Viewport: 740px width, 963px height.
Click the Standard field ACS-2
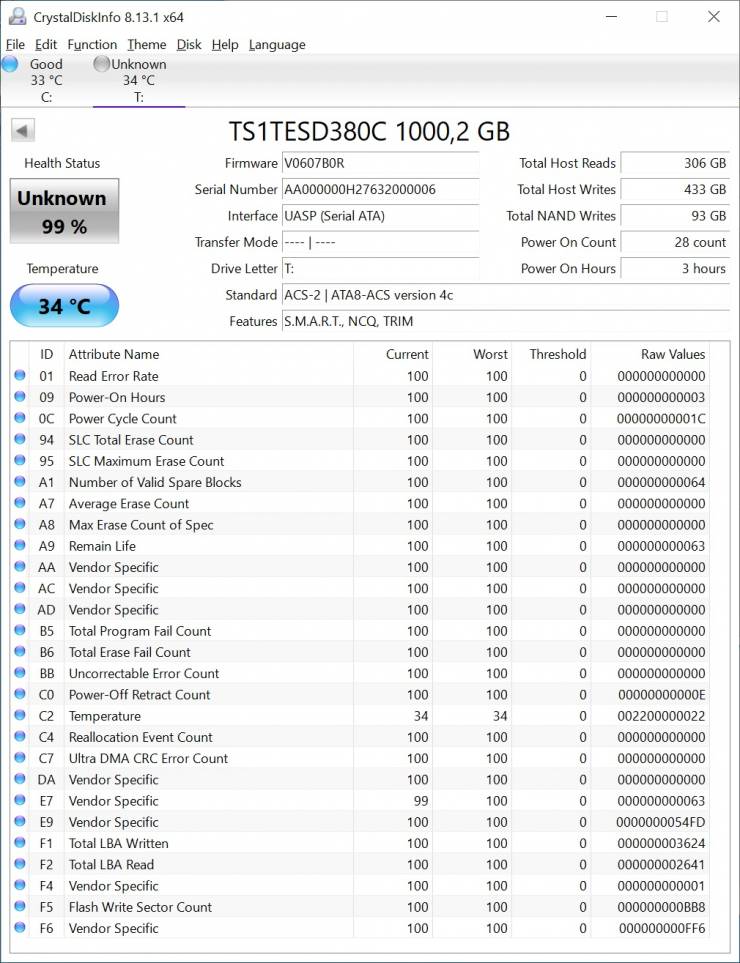tap(505, 295)
